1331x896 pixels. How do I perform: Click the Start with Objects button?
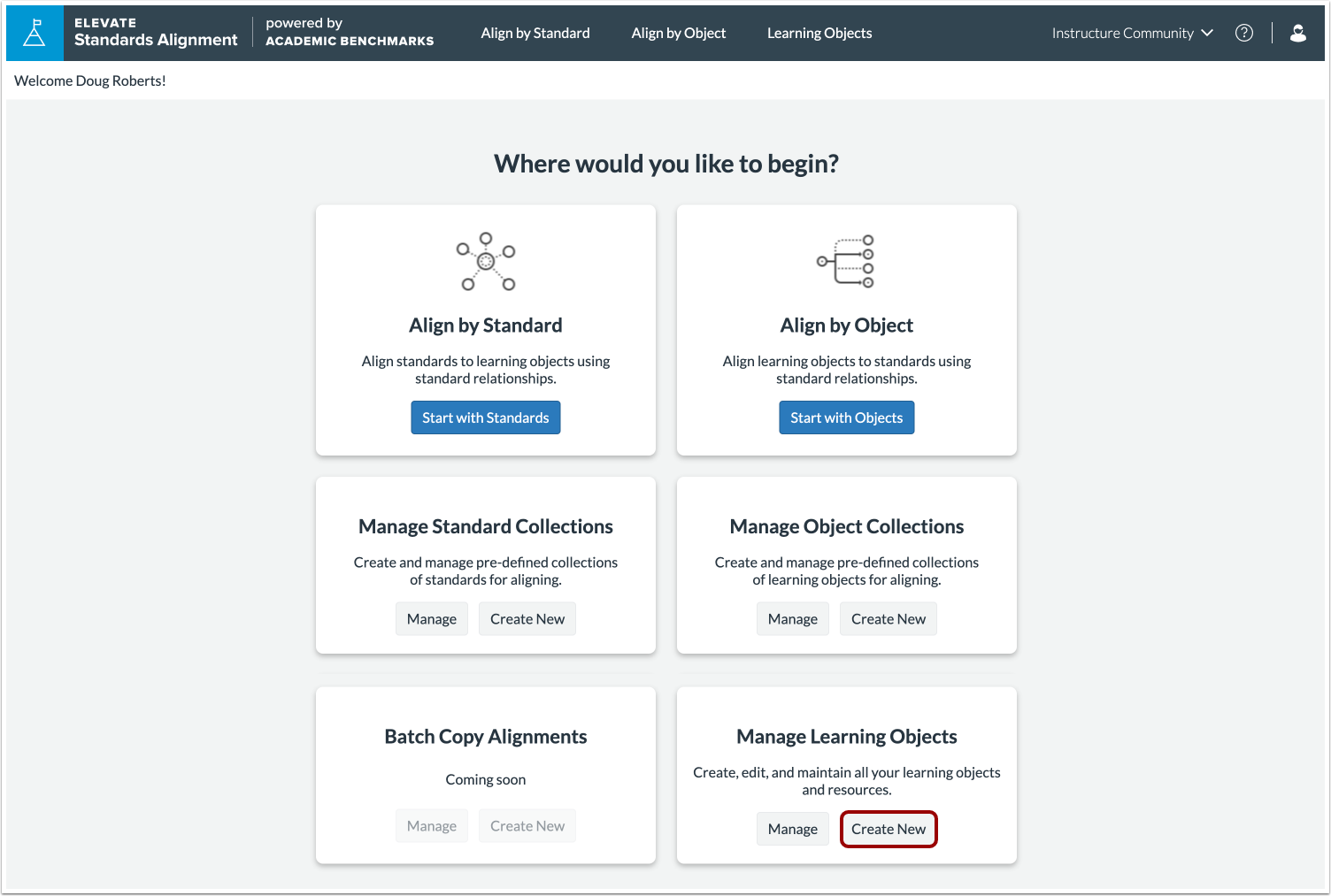(846, 417)
